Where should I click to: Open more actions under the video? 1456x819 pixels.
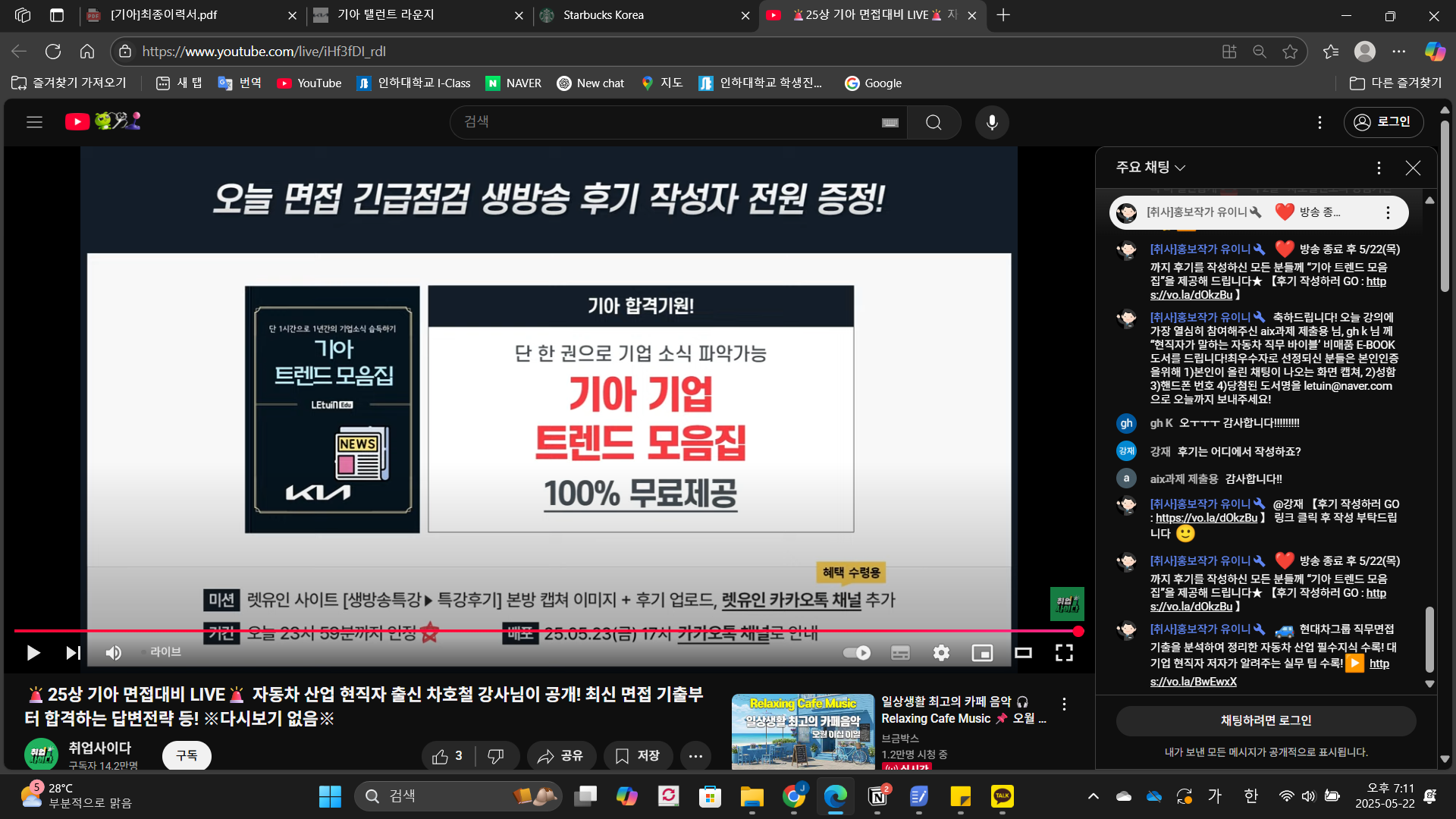[x=695, y=756]
